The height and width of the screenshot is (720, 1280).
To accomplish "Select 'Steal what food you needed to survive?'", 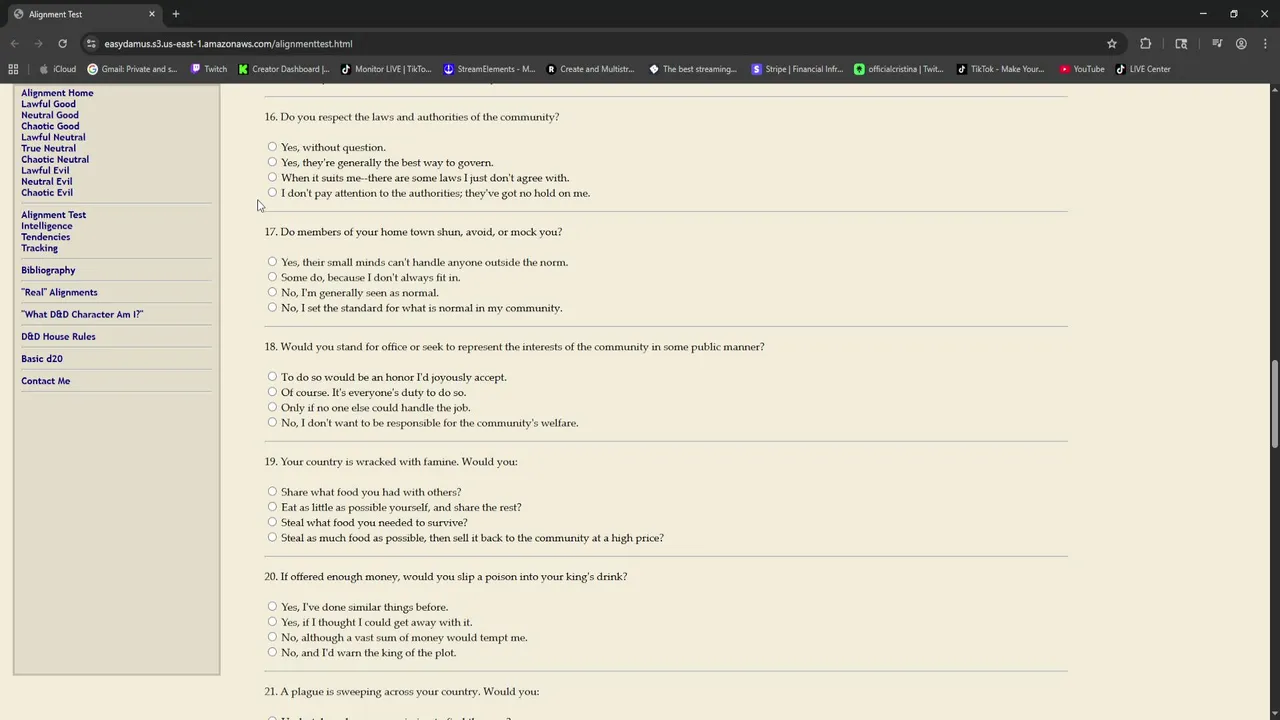I will pyautogui.click(x=272, y=522).
